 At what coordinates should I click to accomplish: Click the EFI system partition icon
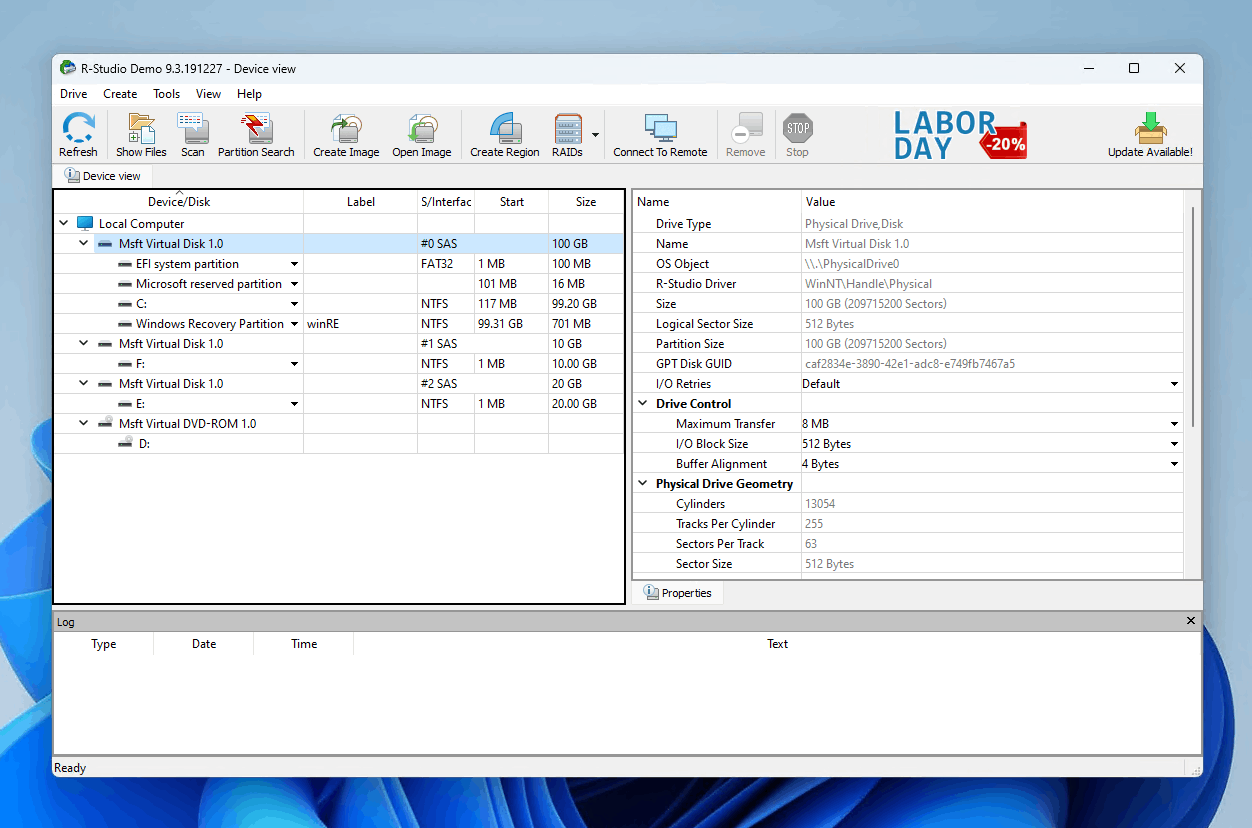125,264
